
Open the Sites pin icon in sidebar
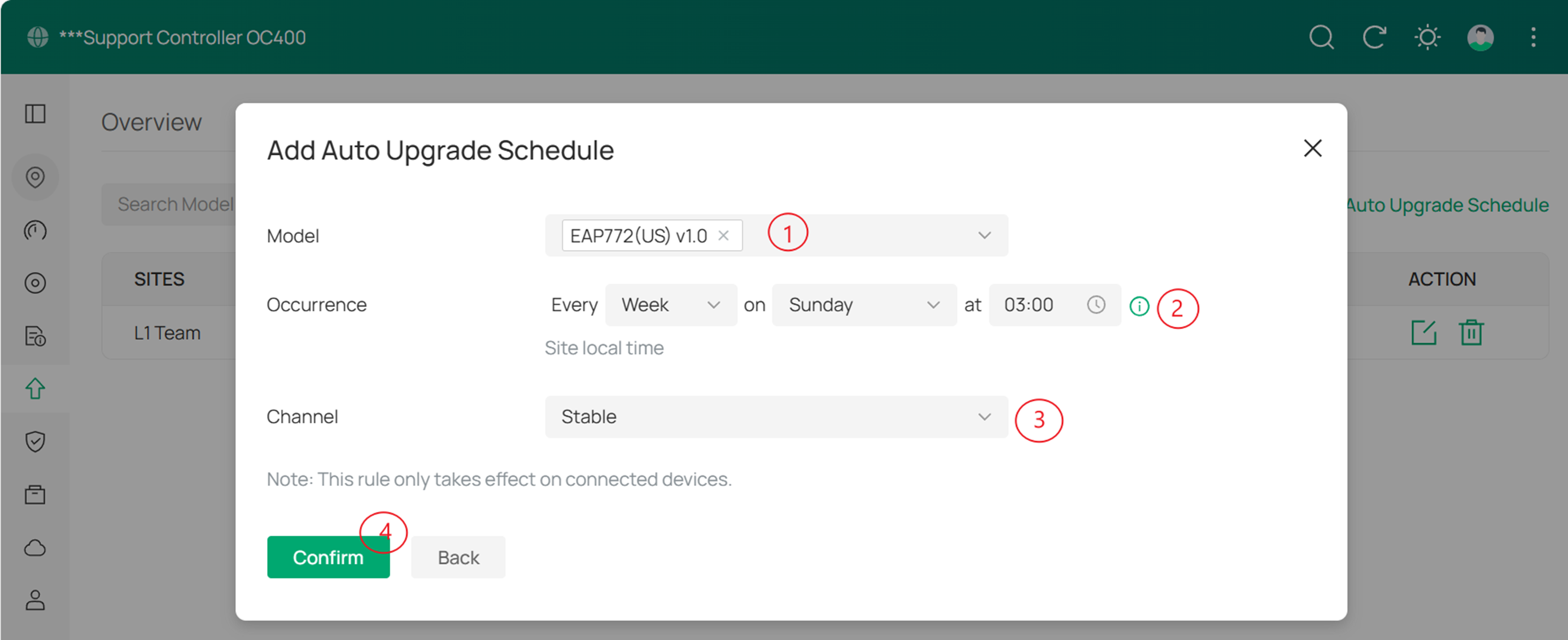click(34, 177)
